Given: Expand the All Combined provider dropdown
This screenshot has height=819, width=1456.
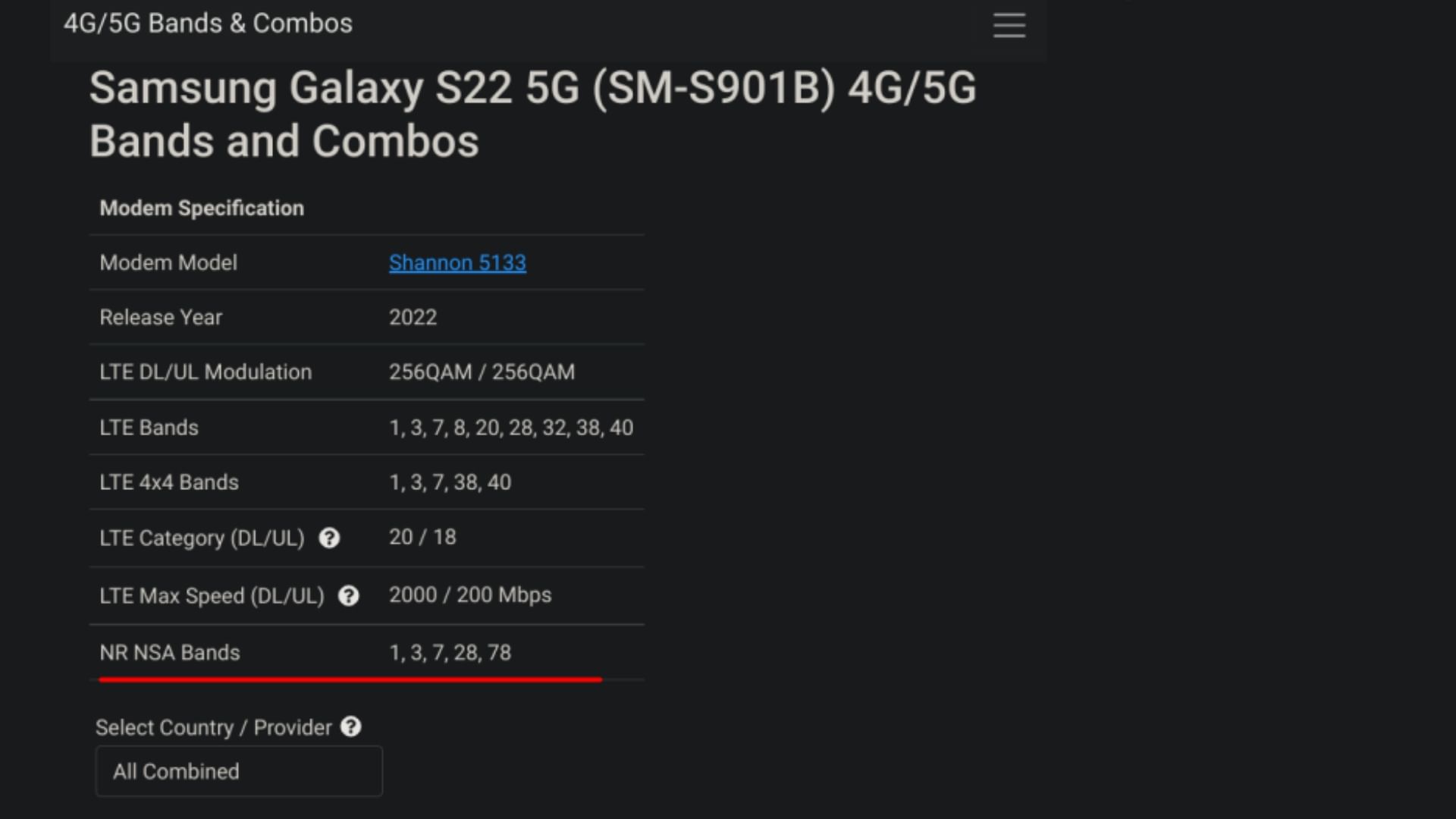Looking at the screenshot, I should [239, 771].
